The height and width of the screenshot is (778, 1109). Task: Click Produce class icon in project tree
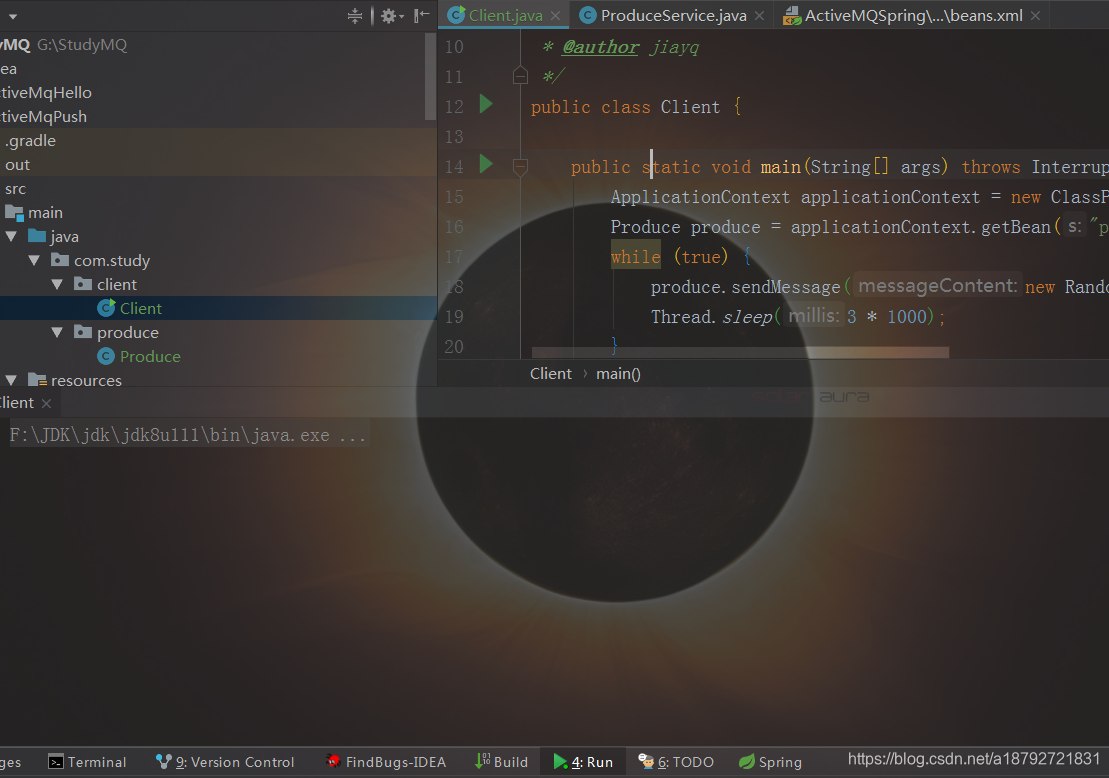click(x=106, y=356)
